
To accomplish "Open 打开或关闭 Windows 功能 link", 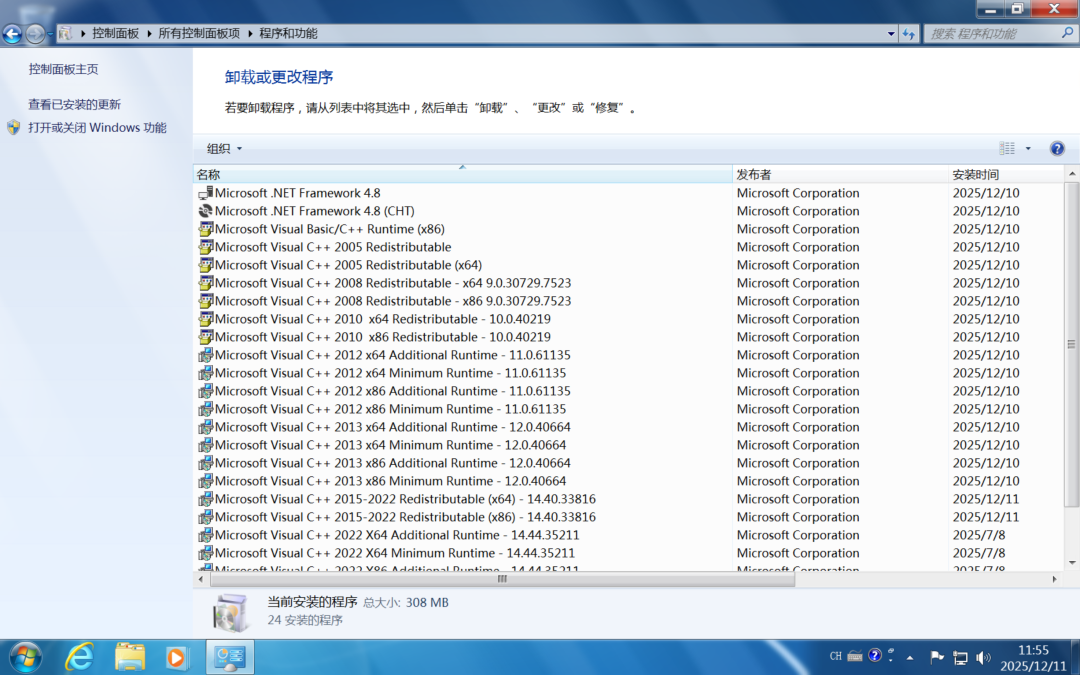I will click(97, 127).
